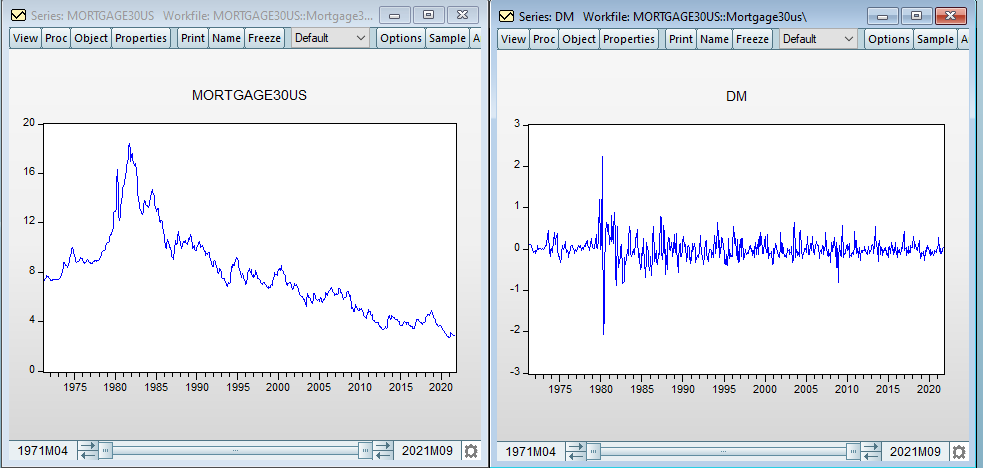Click Sample in MORTGAGE30US window
The height and width of the screenshot is (468, 983).
[x=447, y=38]
